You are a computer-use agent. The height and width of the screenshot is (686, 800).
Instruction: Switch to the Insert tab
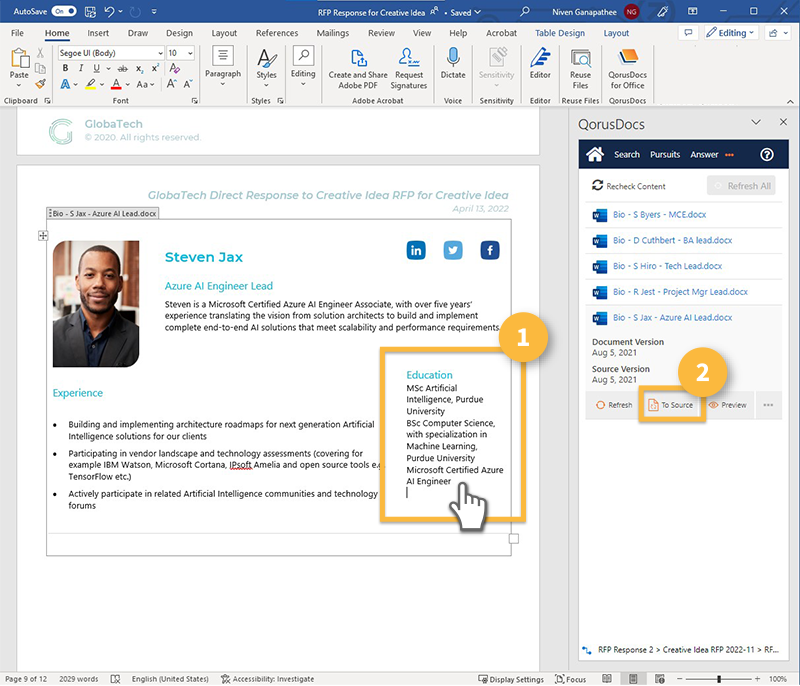(98, 33)
